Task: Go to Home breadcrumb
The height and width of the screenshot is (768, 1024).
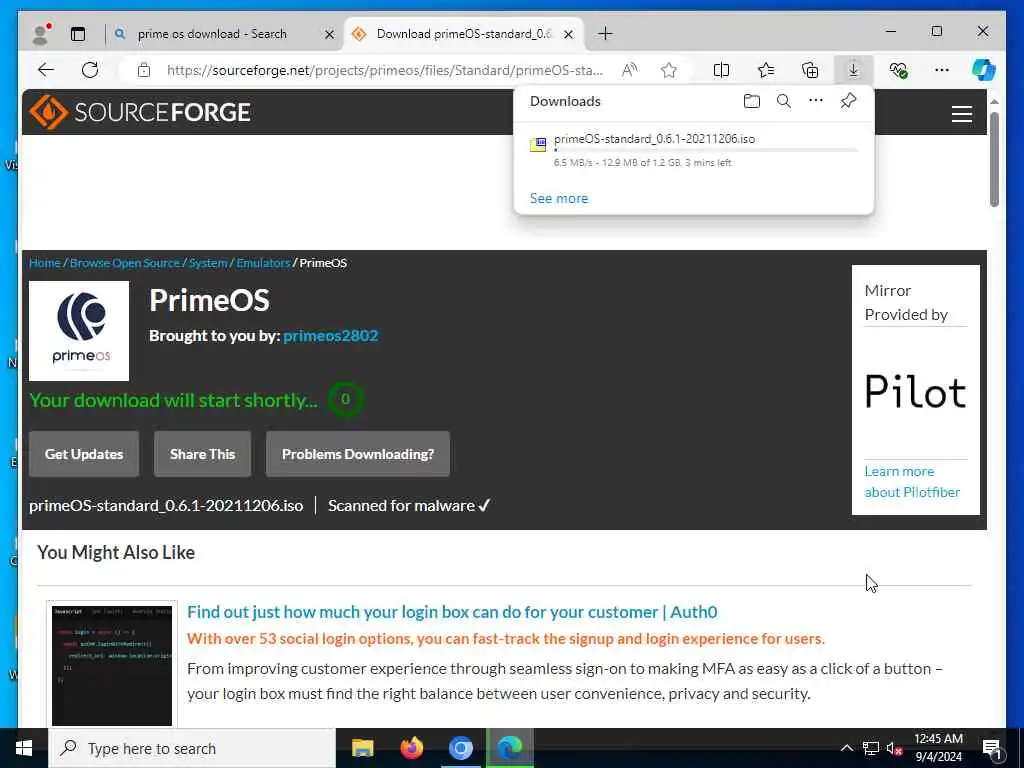Action: pyautogui.click(x=44, y=263)
